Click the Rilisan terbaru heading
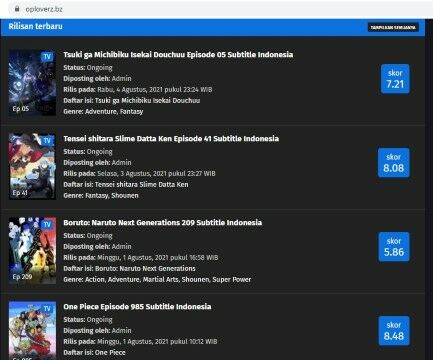 coord(35,26)
